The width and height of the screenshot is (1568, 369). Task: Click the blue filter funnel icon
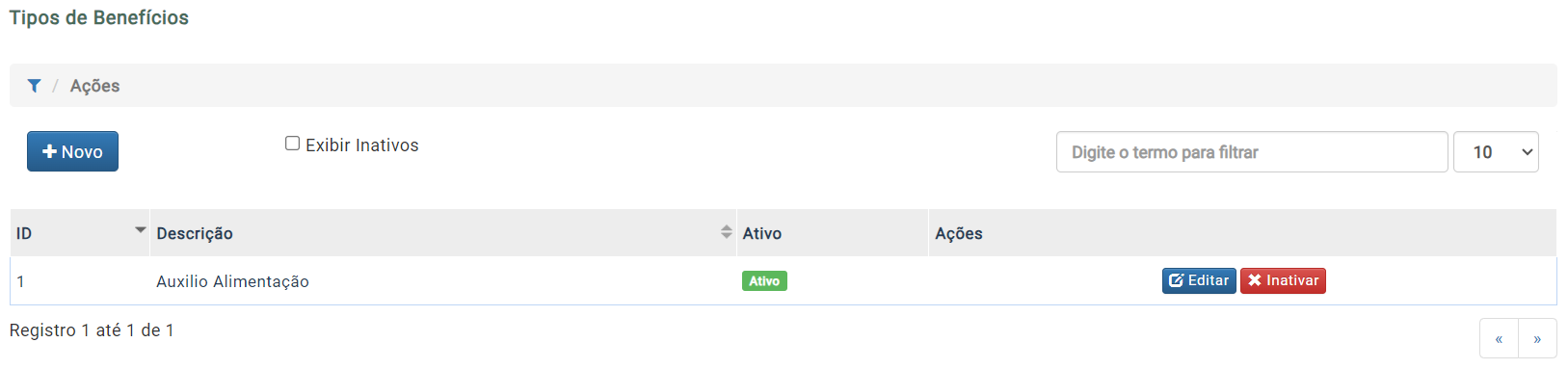coord(34,86)
